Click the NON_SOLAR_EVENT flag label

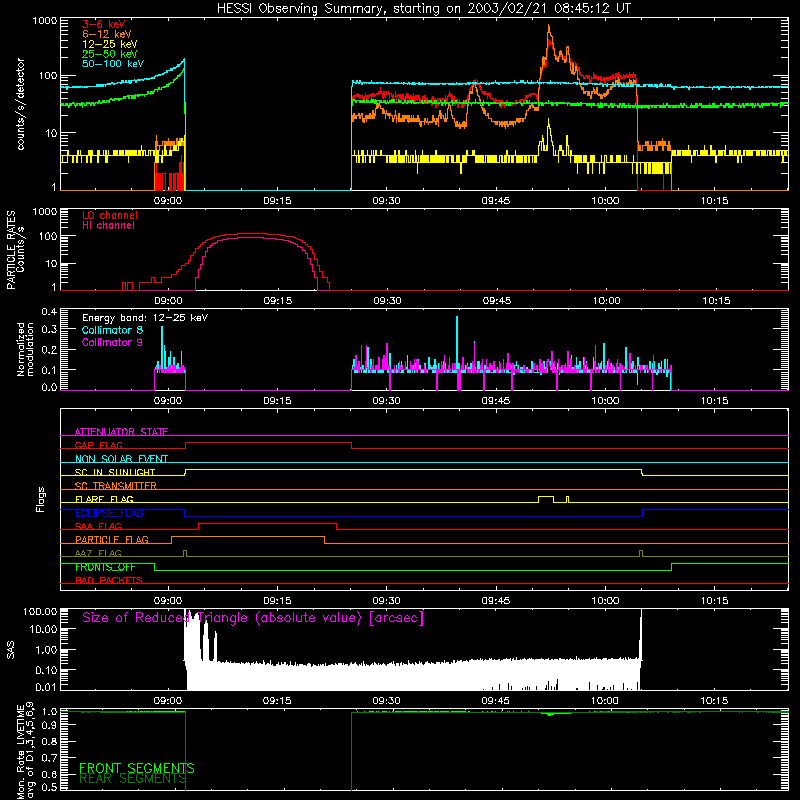[121, 459]
